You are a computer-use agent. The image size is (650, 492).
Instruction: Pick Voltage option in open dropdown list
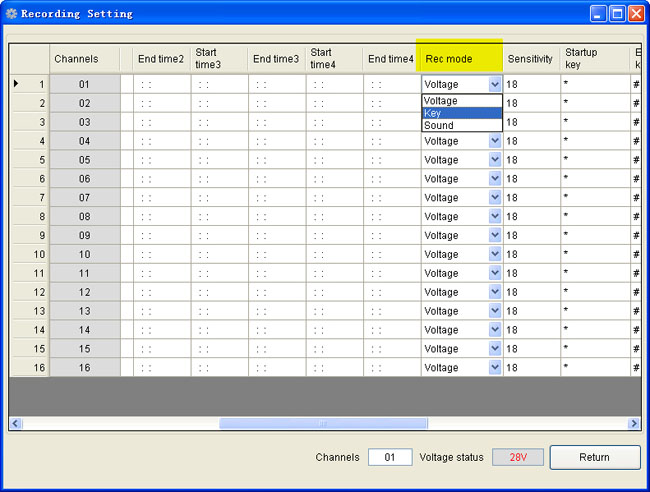click(461, 101)
